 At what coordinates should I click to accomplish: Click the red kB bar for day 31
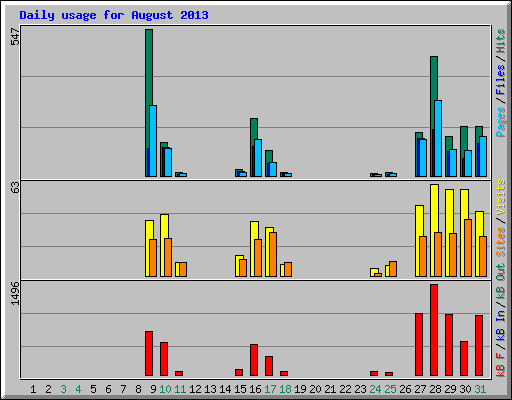(479, 345)
